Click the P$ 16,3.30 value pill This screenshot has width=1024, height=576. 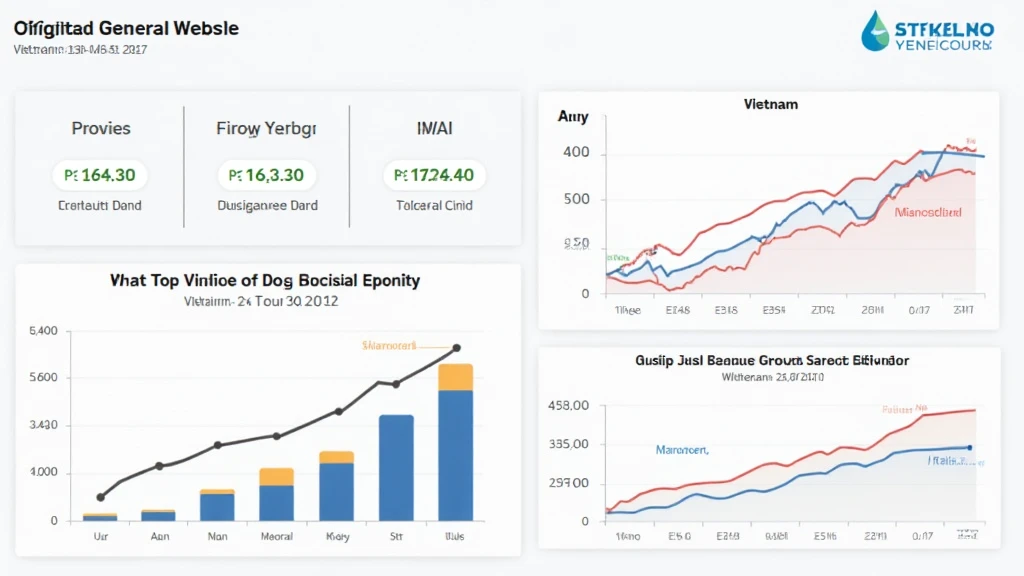pyautogui.click(x=267, y=175)
